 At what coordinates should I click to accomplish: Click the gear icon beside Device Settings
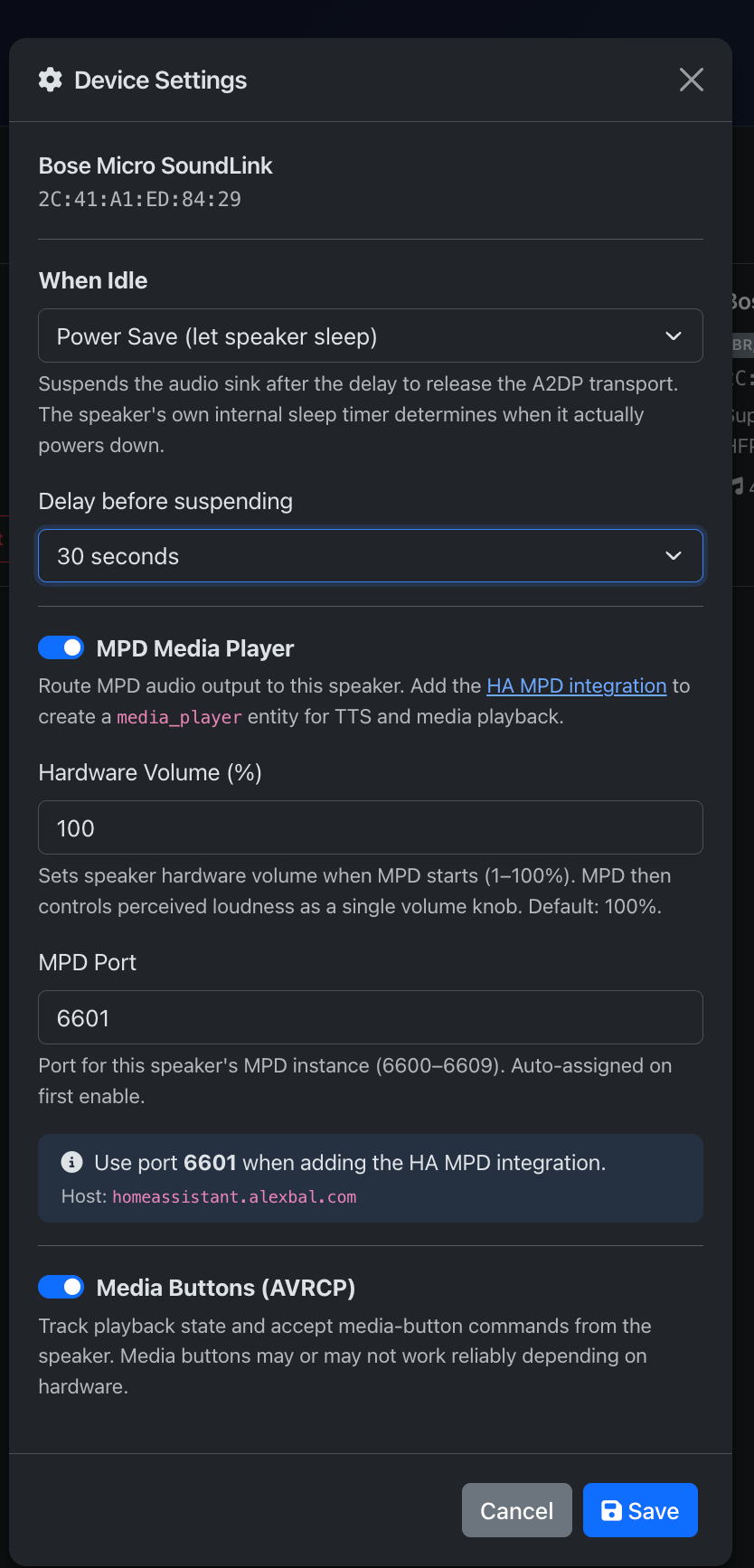coord(51,80)
